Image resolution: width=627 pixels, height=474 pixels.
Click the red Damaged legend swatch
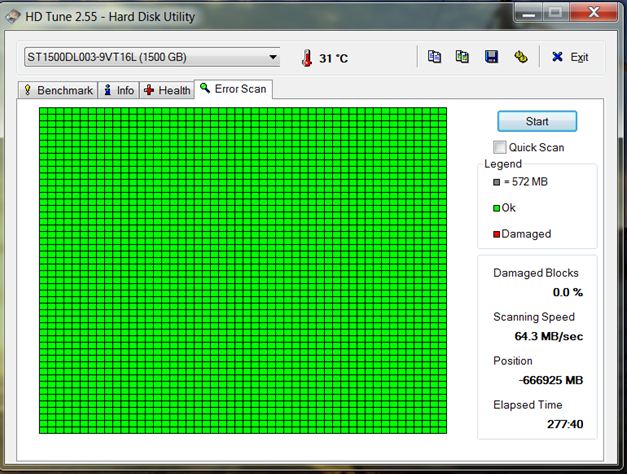pos(497,234)
